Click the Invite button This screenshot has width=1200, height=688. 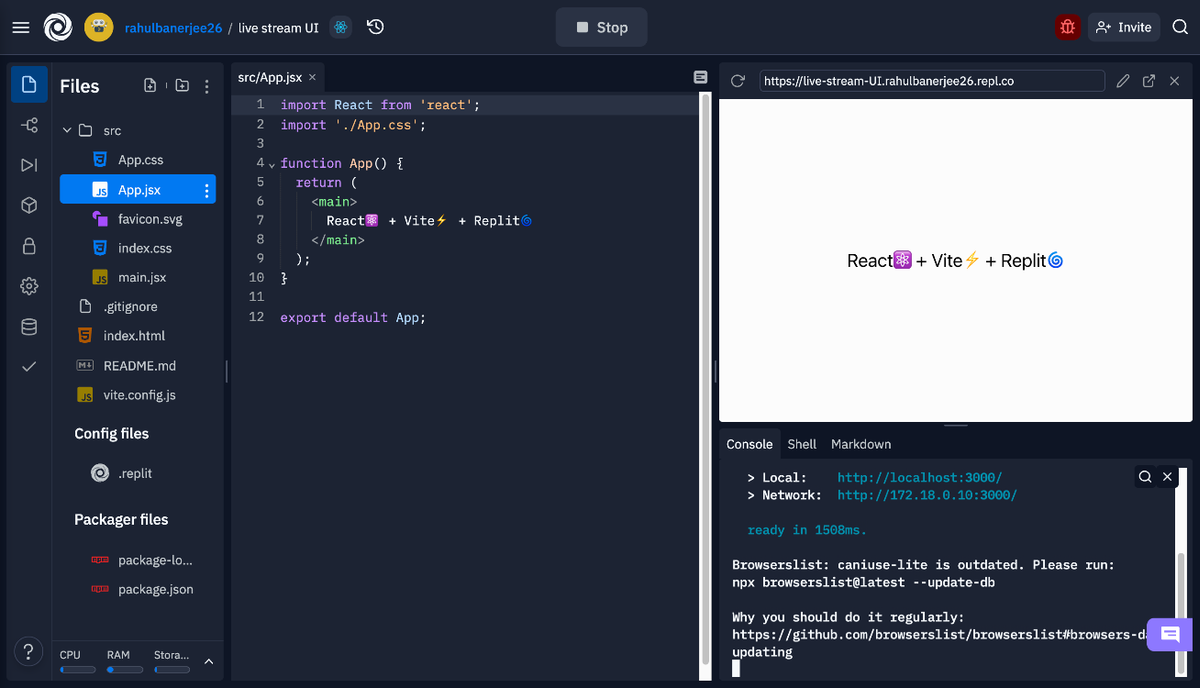click(x=1123, y=27)
